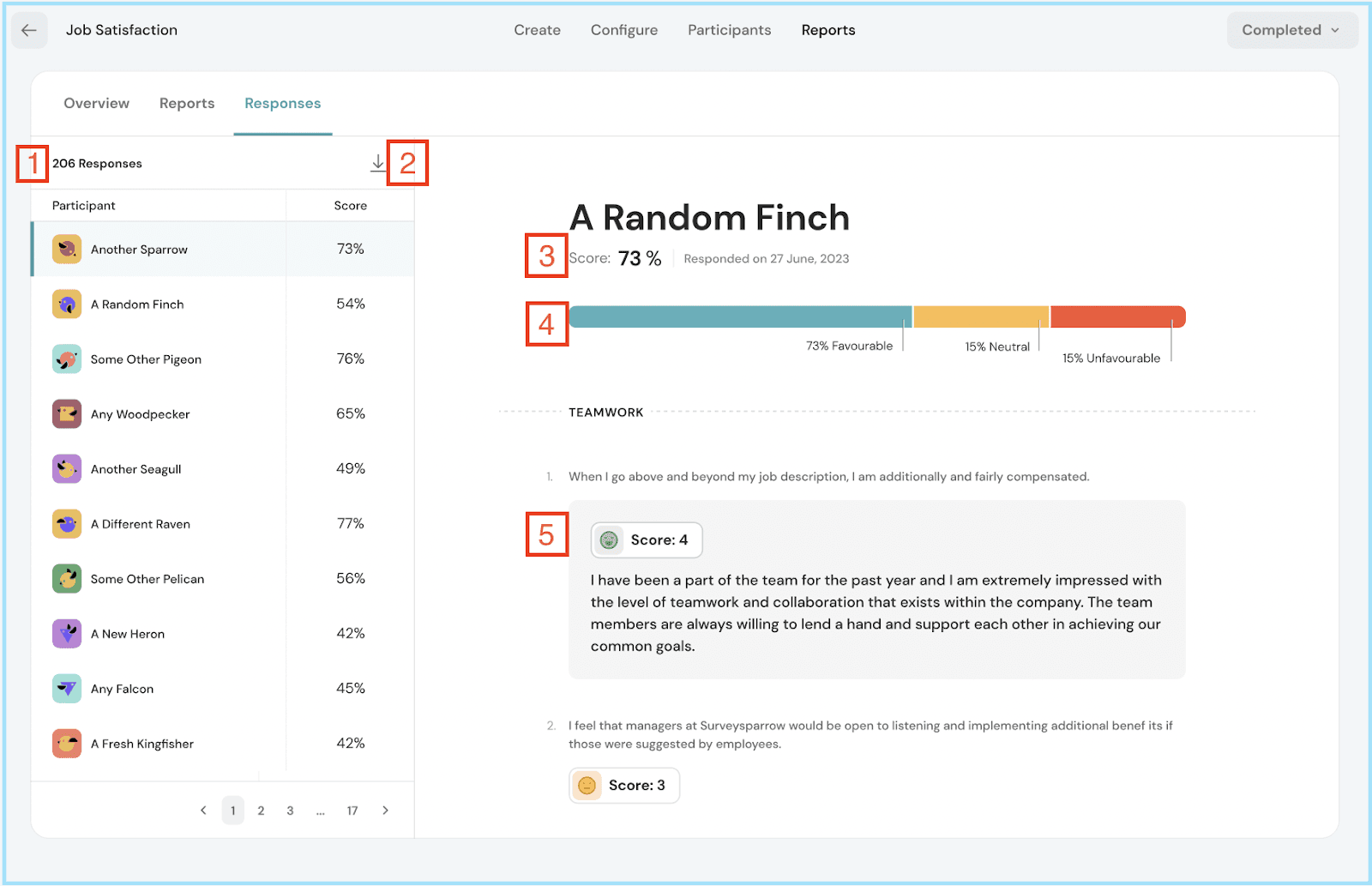This screenshot has height=886, width=1372.
Task: Jump to page 17 of responses
Action: click(352, 811)
